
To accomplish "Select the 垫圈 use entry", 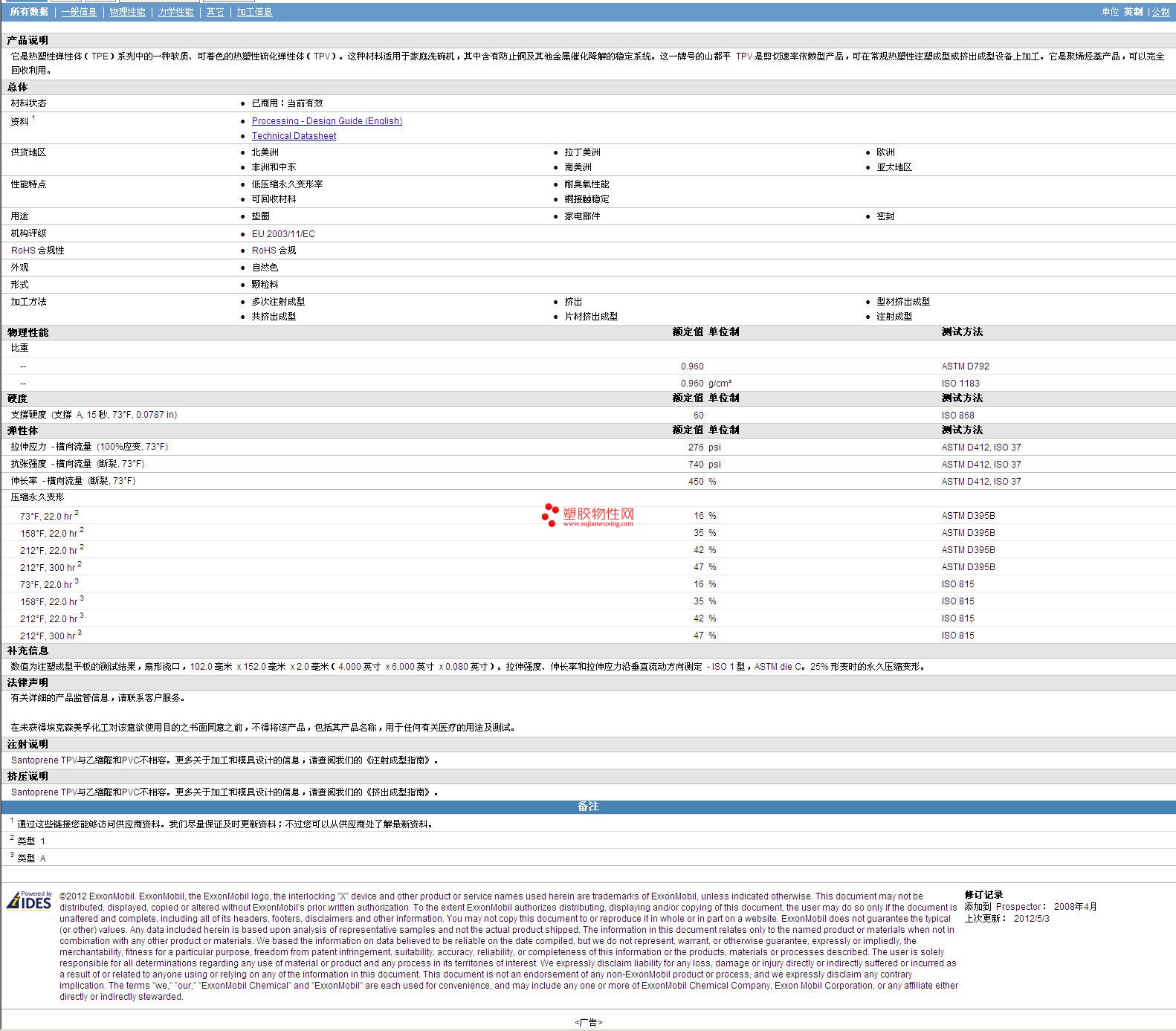I will [x=260, y=216].
